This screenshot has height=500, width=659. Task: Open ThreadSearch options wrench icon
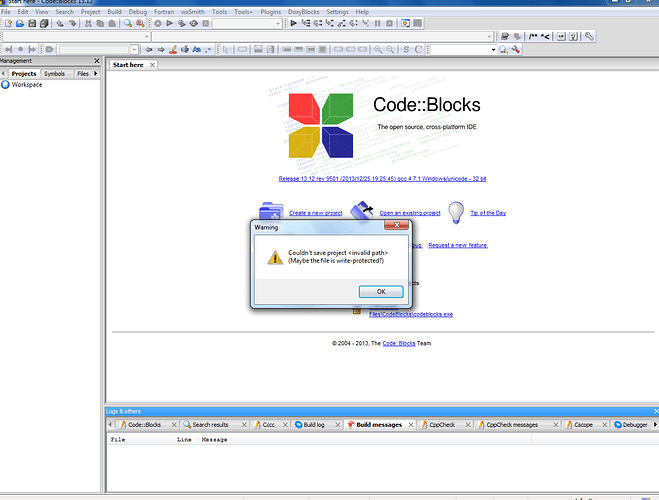(515, 50)
